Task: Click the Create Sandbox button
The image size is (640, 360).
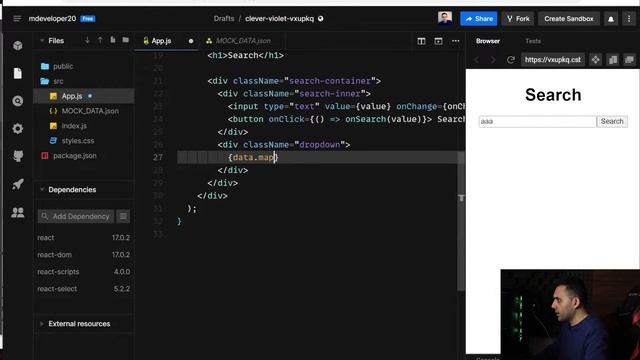Action: tap(569, 19)
